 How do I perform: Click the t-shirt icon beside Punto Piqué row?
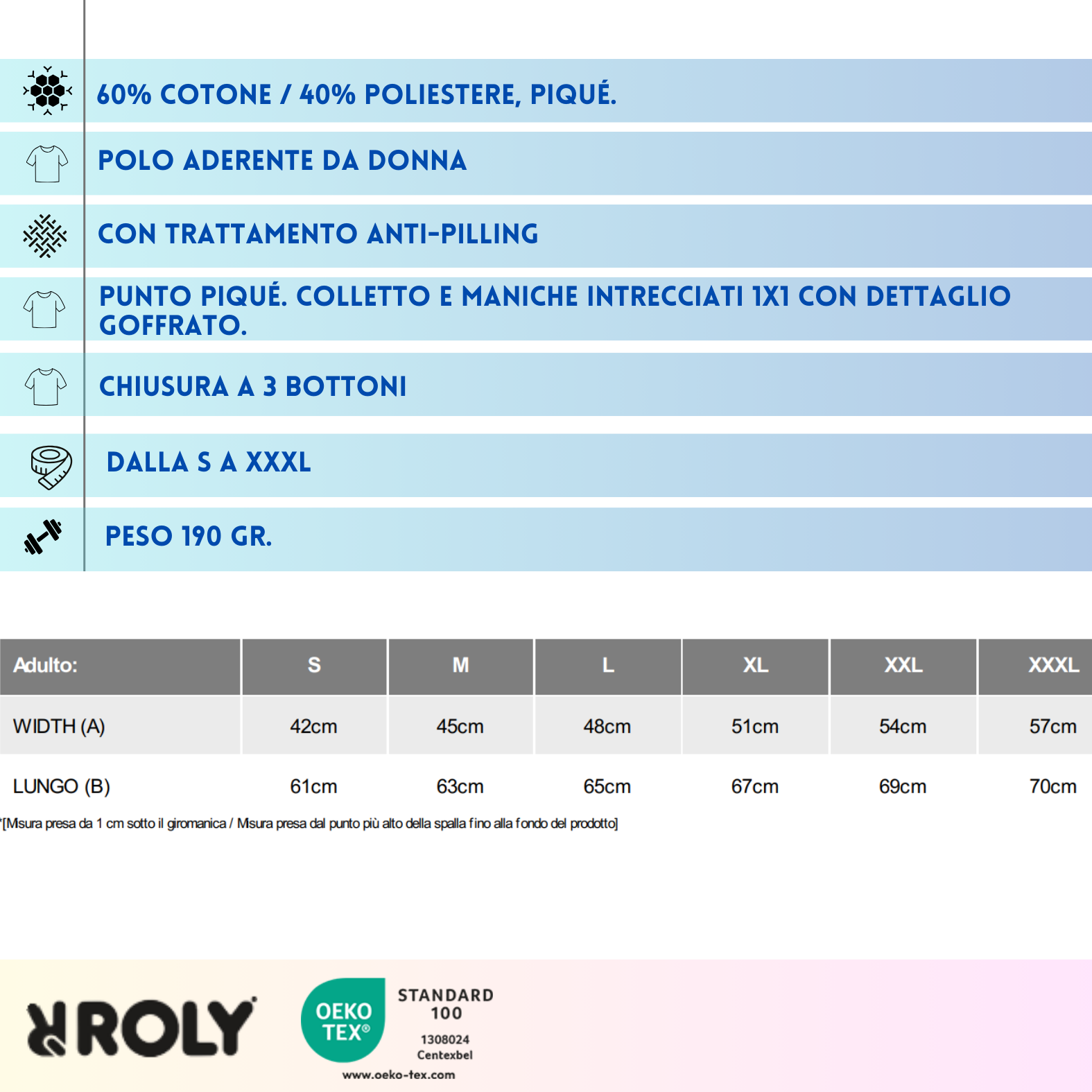[44, 309]
